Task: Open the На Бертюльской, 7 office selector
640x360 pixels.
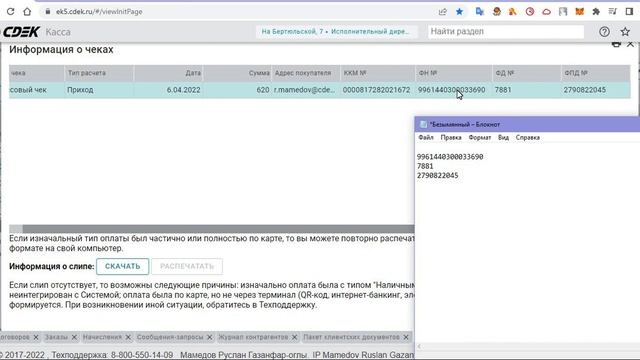Action: (336, 31)
